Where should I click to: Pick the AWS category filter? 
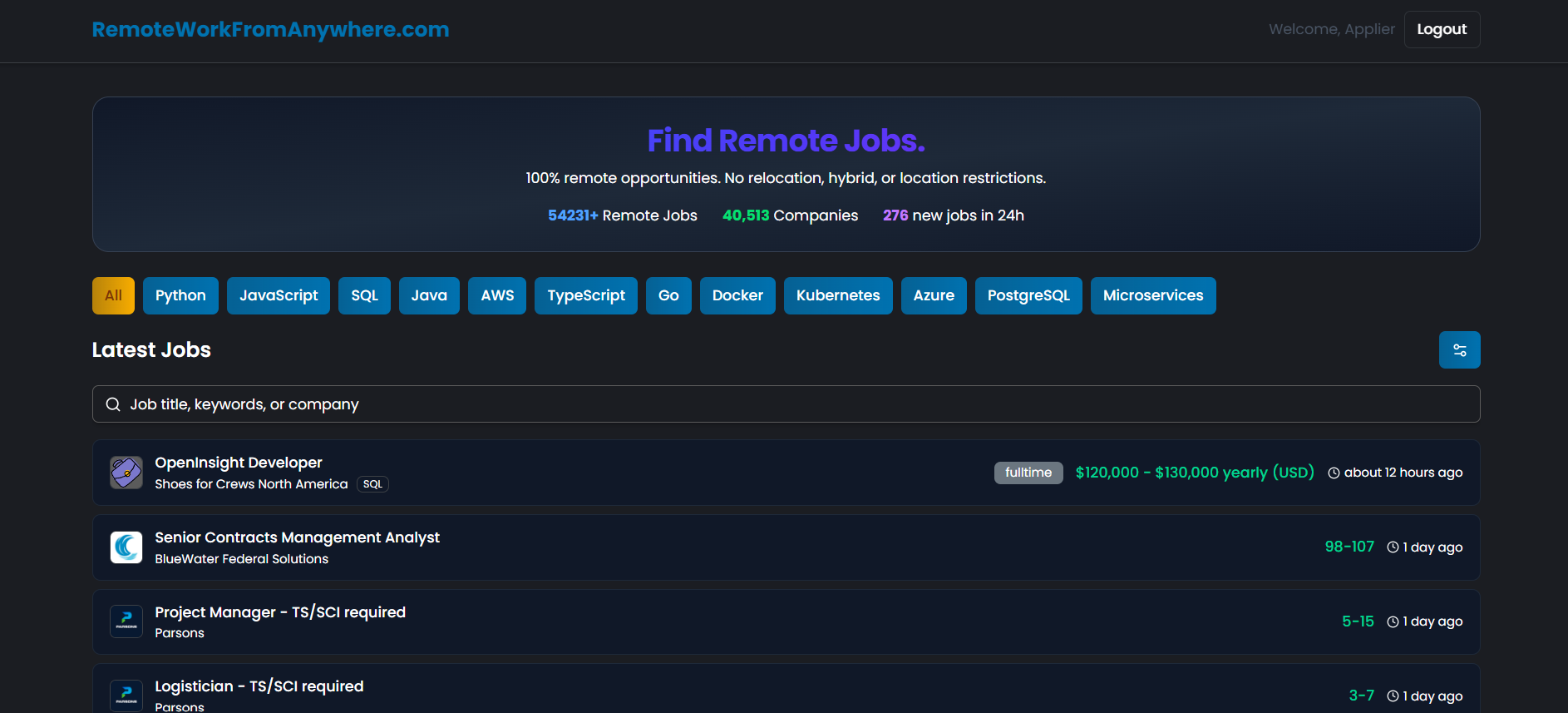(497, 295)
